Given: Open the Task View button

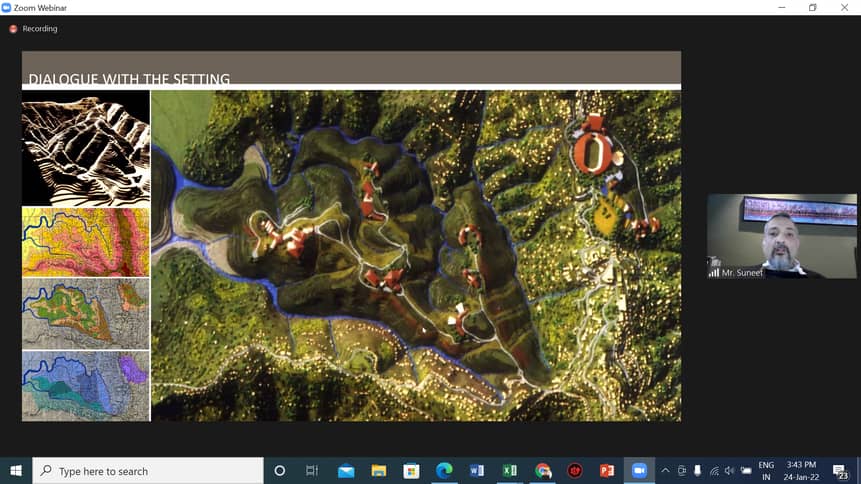Looking at the screenshot, I should point(312,471).
